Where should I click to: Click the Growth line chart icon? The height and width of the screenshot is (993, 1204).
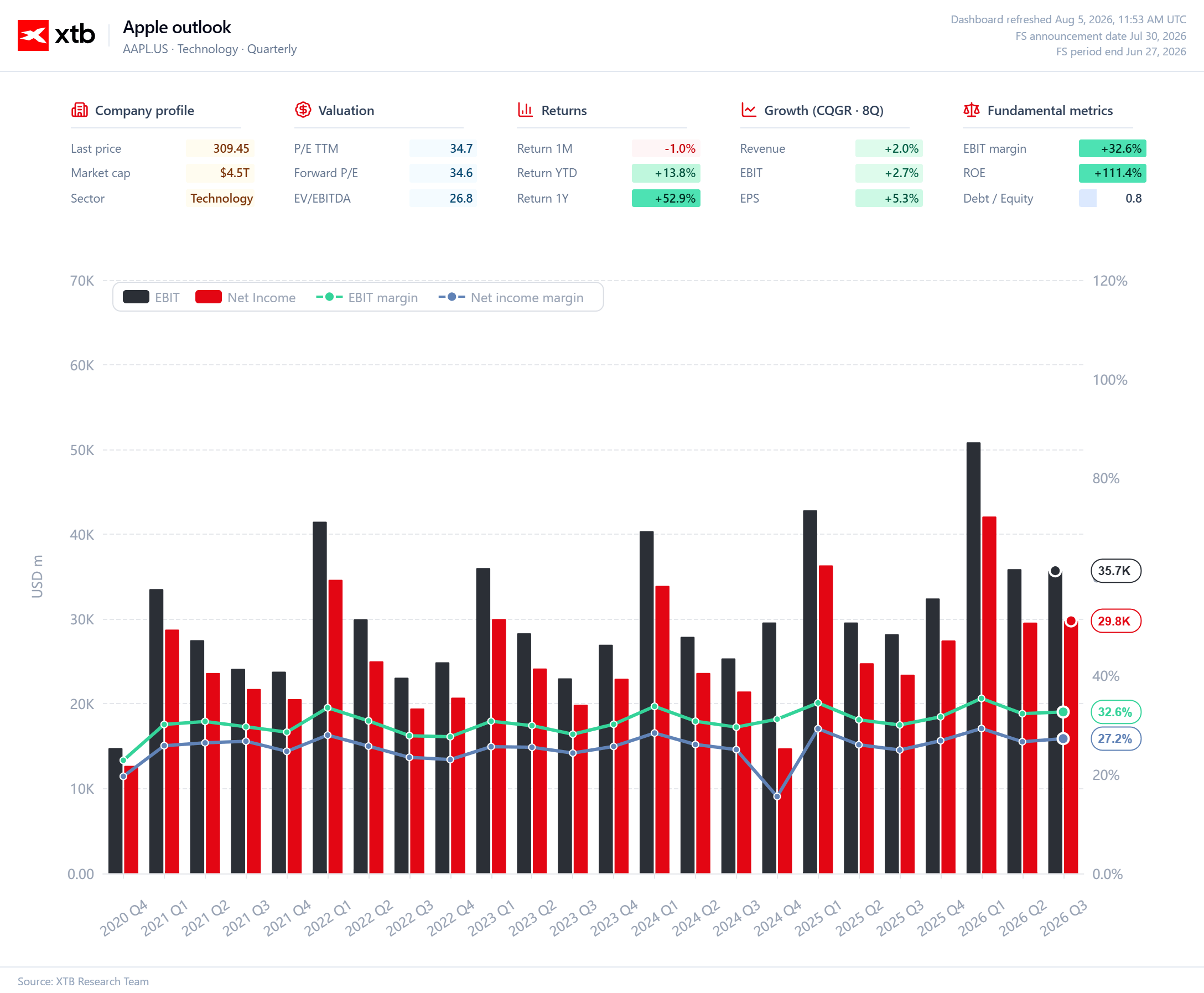749,110
